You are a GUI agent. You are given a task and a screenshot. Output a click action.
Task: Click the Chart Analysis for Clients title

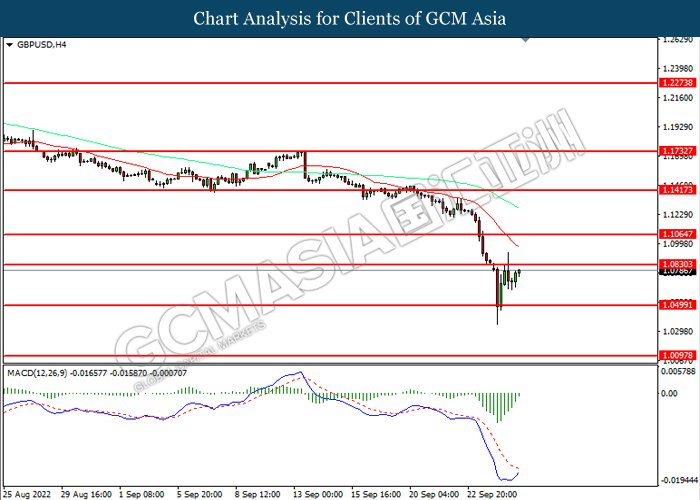pos(350,19)
